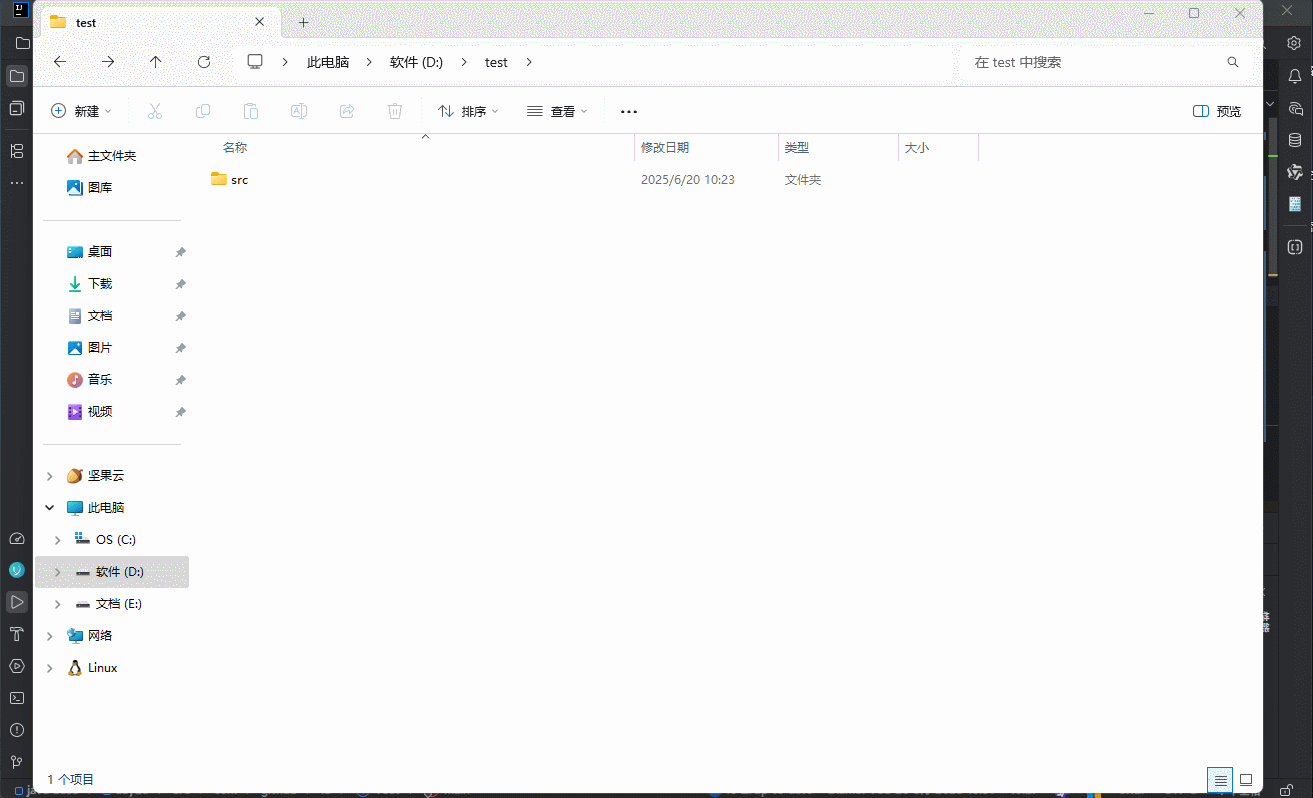Open 下载 in quick access
The width and height of the screenshot is (1313, 798).
[x=100, y=284]
